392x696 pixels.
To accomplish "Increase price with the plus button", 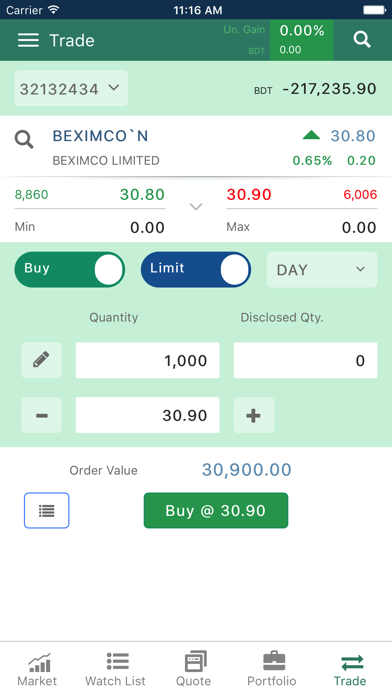I will (x=254, y=415).
